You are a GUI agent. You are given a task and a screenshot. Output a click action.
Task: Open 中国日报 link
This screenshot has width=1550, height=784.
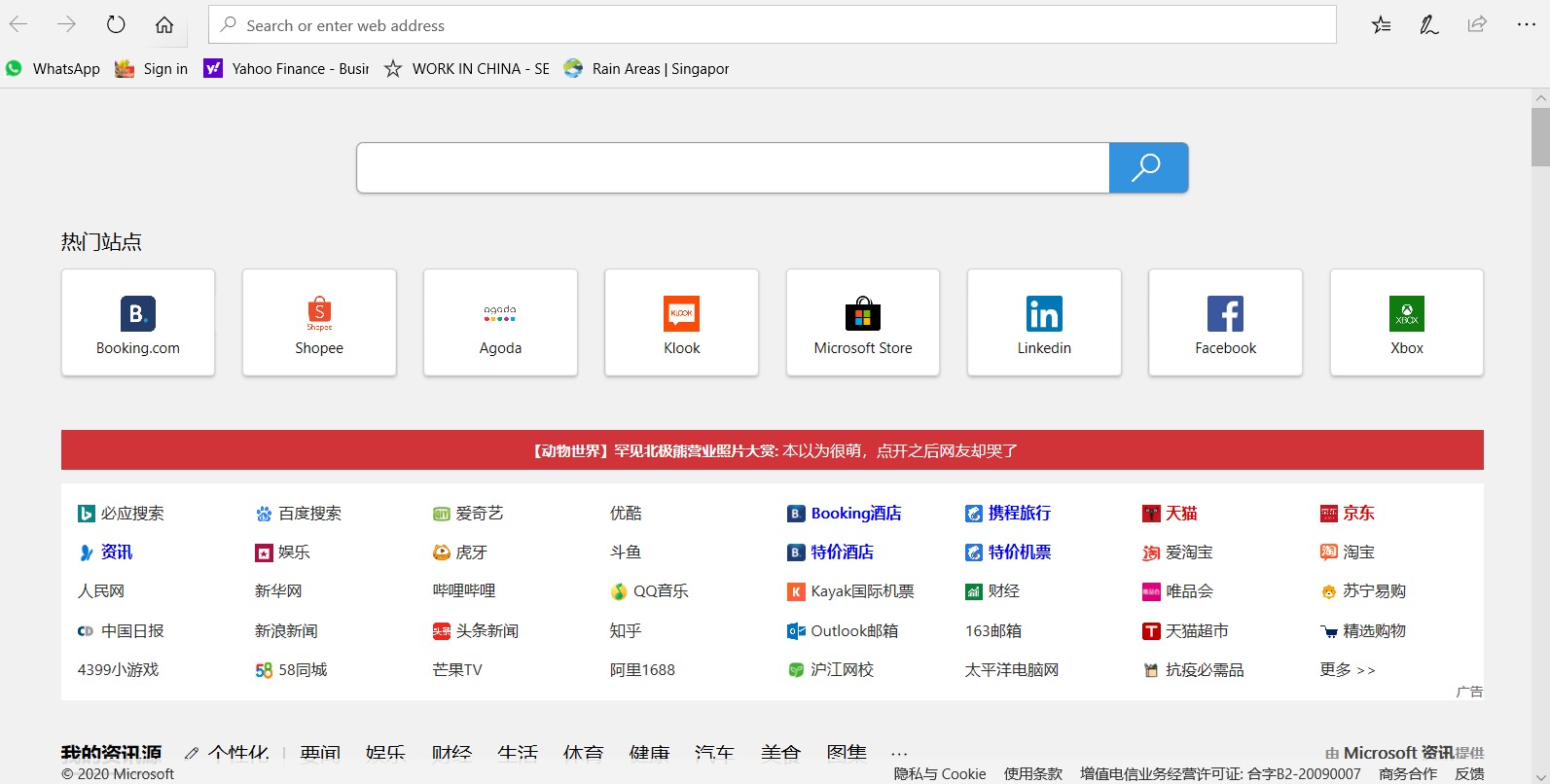click(121, 631)
